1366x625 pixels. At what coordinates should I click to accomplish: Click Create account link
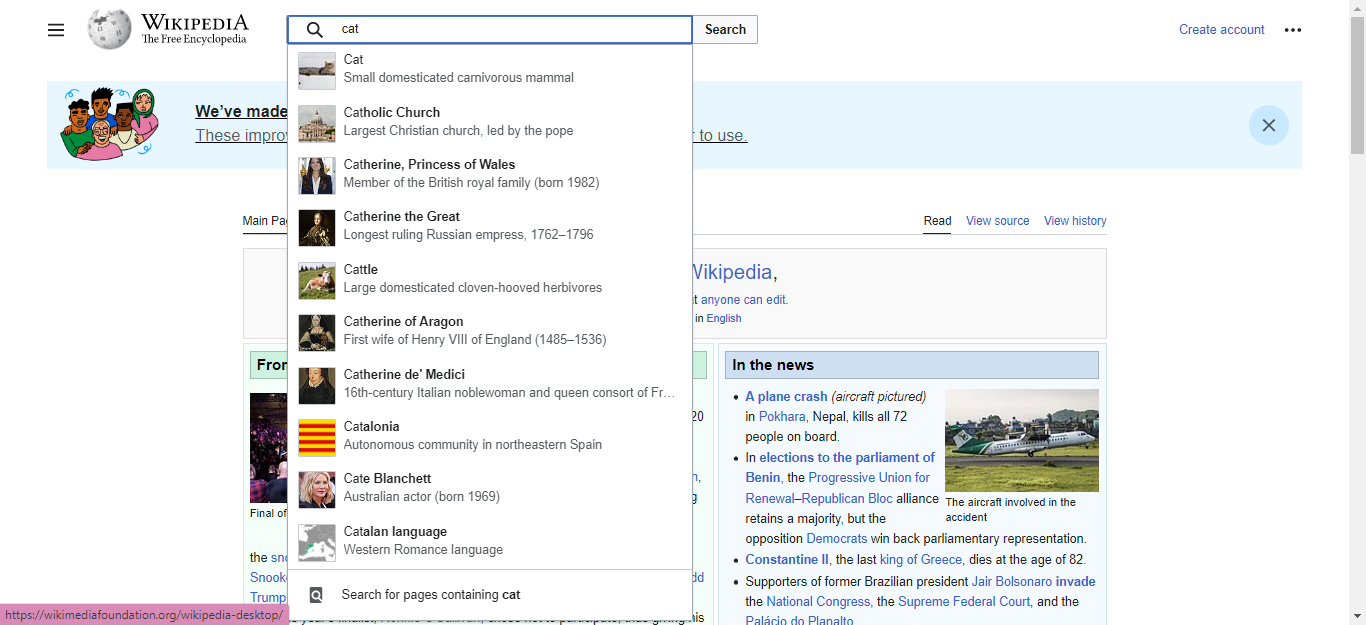point(1221,30)
